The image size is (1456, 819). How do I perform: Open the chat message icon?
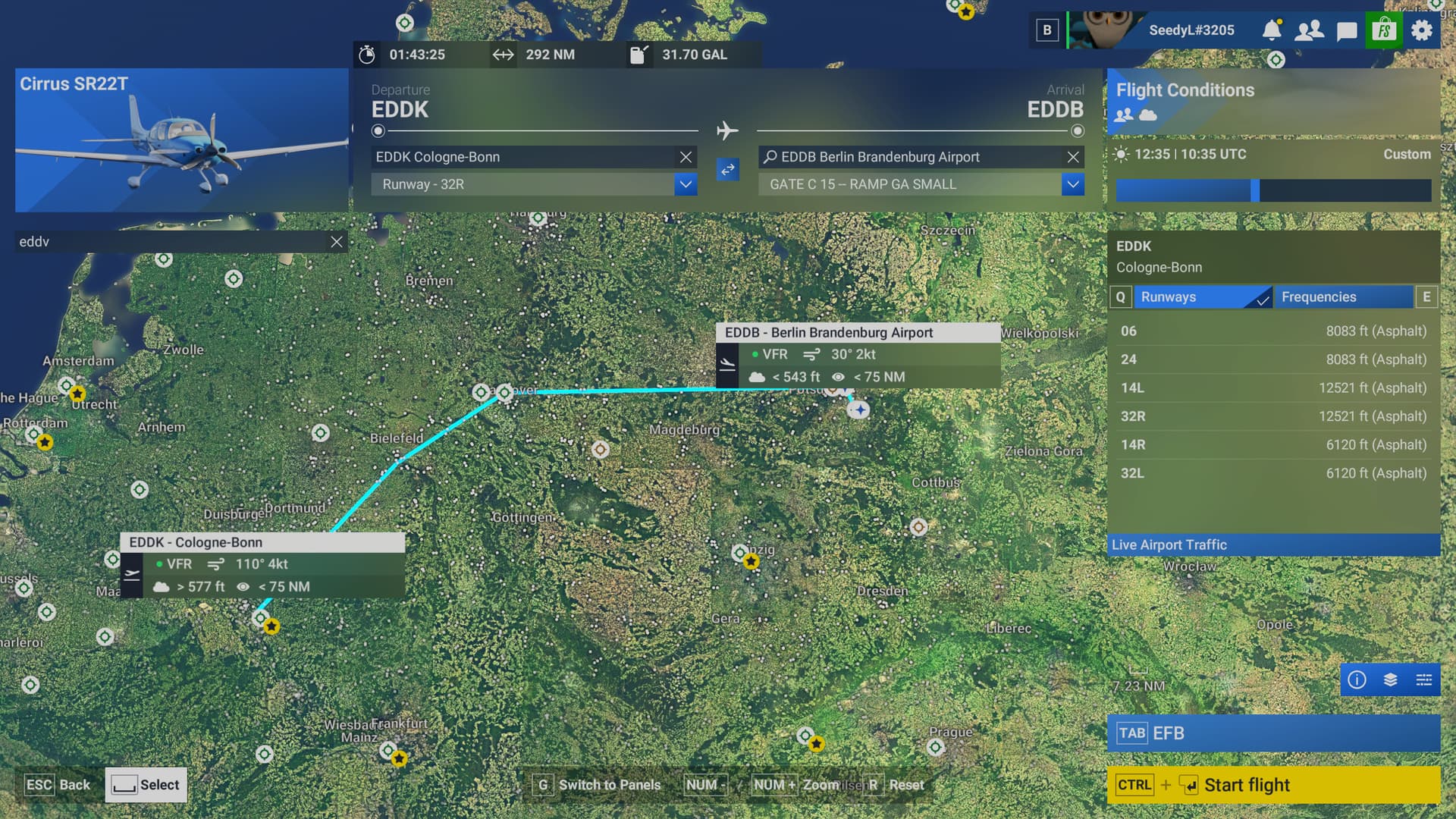(x=1346, y=31)
